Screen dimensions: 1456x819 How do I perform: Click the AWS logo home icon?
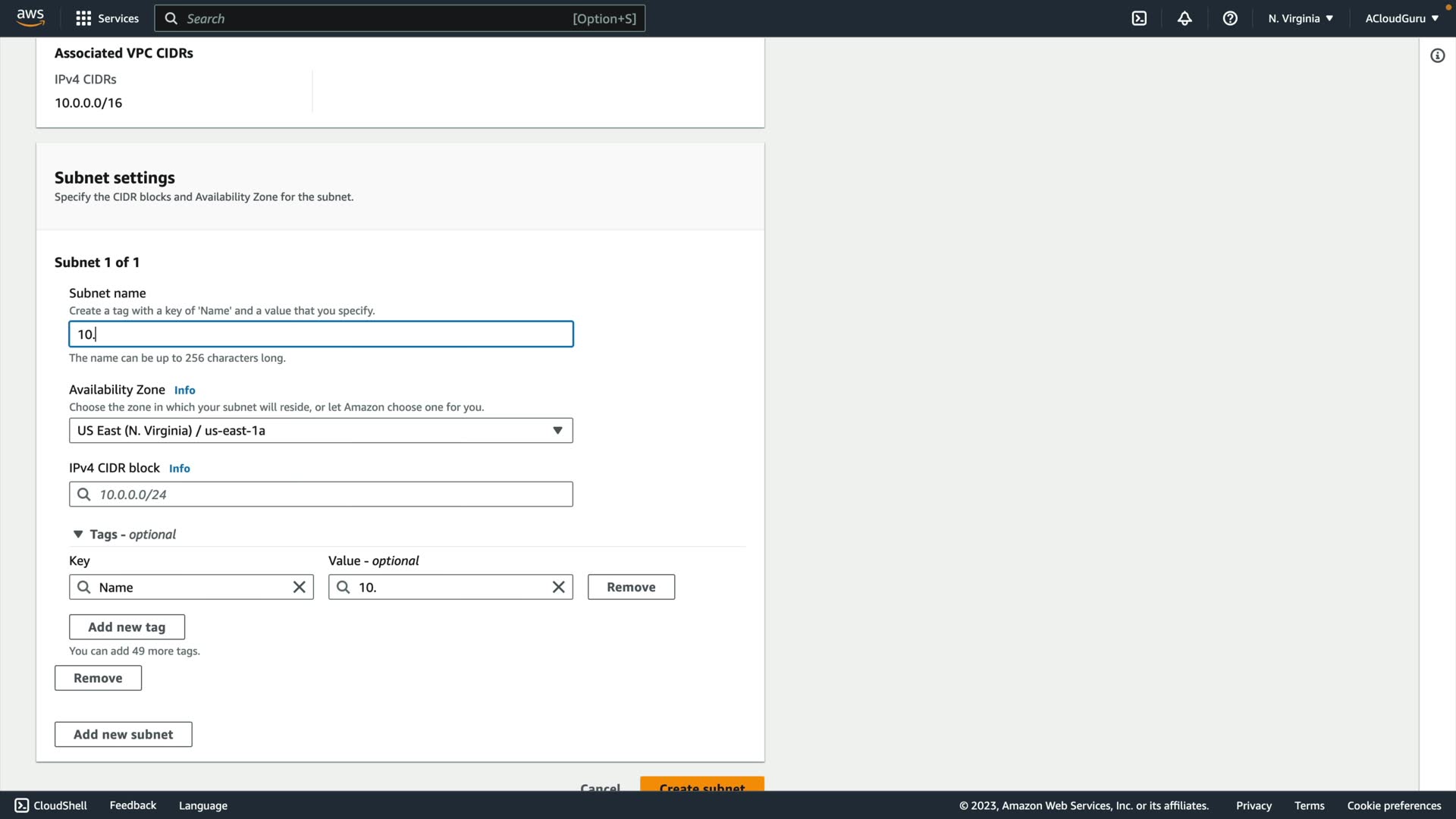(30, 17)
